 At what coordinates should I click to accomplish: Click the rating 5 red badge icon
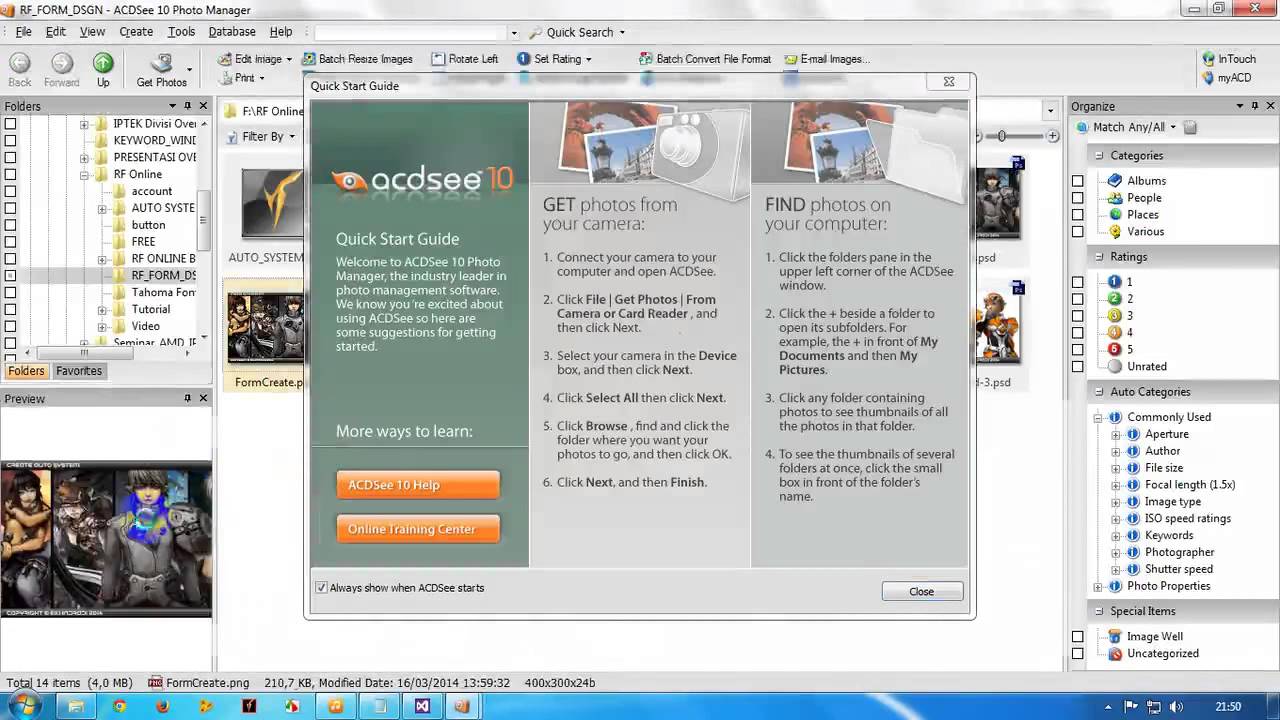click(1116, 349)
